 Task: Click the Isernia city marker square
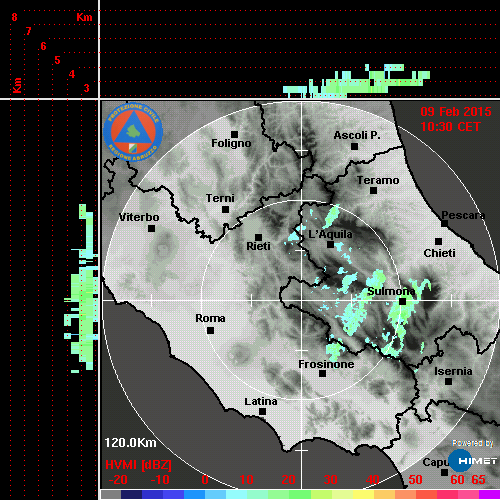click(449, 381)
